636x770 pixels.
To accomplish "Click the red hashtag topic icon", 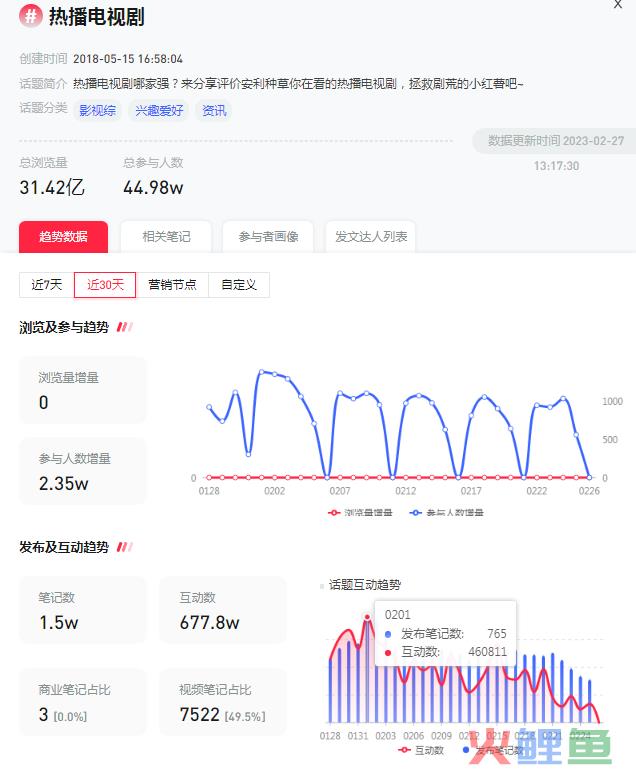I will pyautogui.click(x=30, y=16).
